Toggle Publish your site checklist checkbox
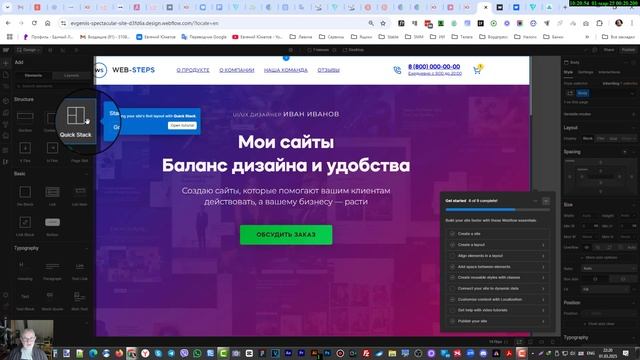Viewport: 640px width, 360px height. coord(452,321)
